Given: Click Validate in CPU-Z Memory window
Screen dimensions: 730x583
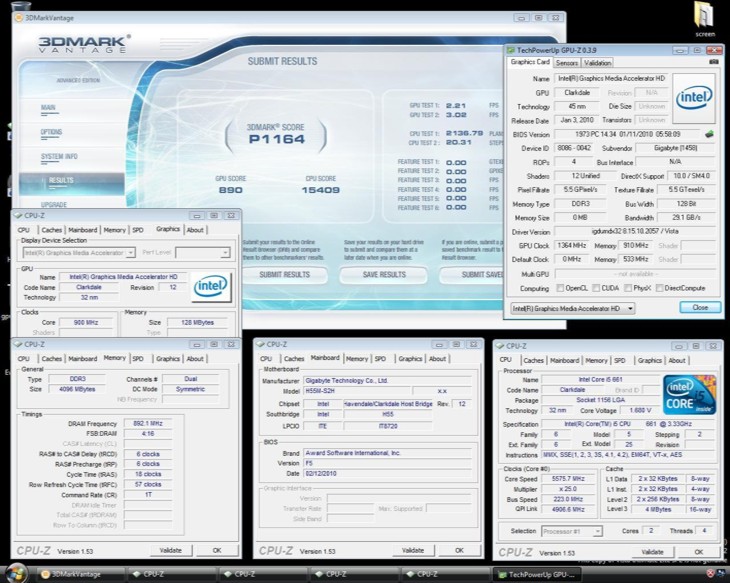Looking at the screenshot, I should coord(171,550).
